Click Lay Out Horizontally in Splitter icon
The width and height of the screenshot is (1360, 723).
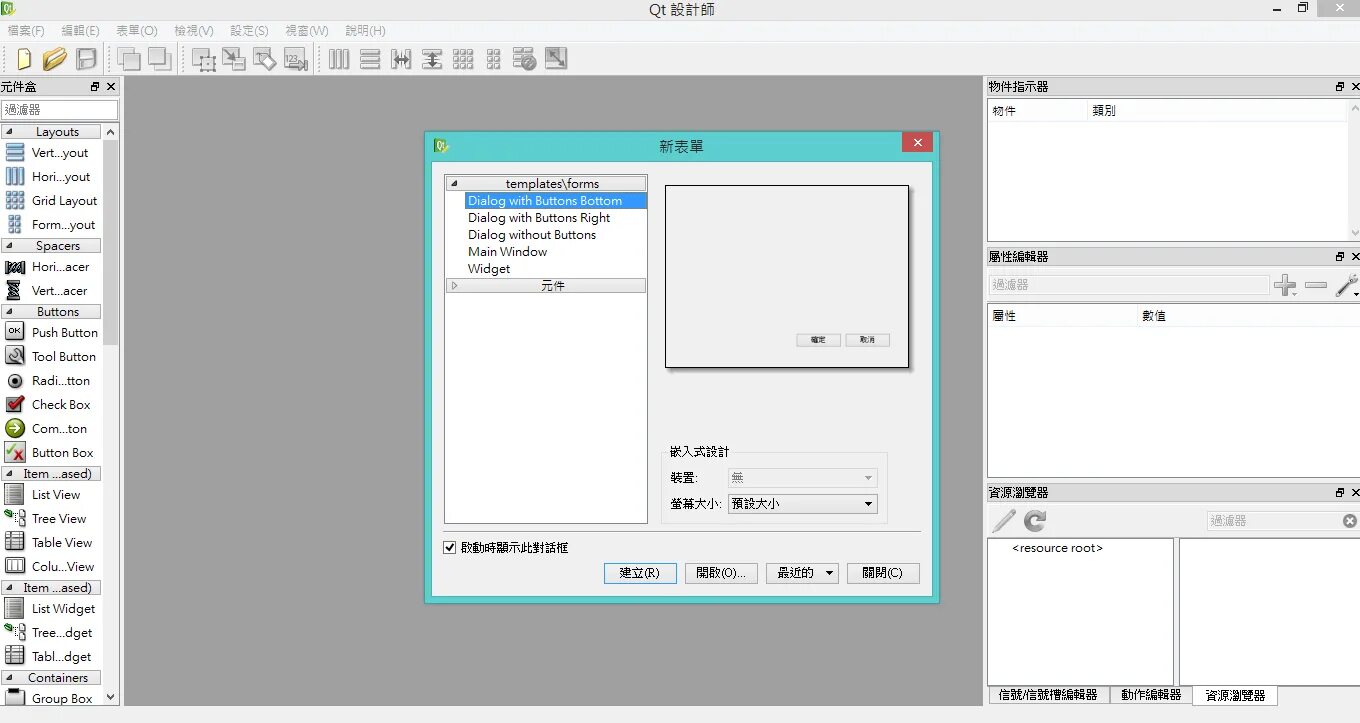point(401,59)
